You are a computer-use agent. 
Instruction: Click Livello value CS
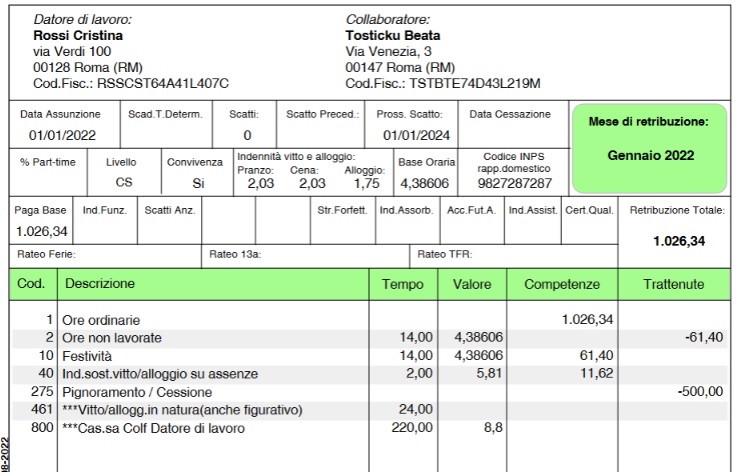(124, 182)
